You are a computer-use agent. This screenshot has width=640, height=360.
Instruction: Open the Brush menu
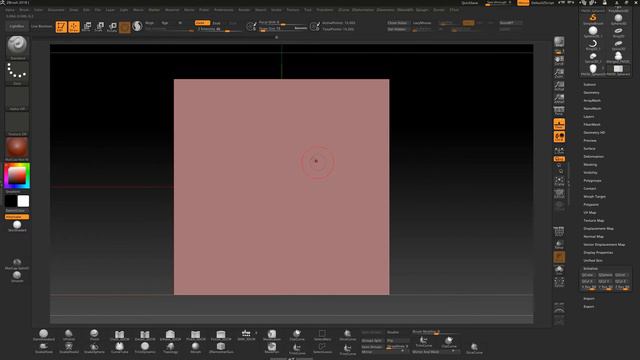24,10
